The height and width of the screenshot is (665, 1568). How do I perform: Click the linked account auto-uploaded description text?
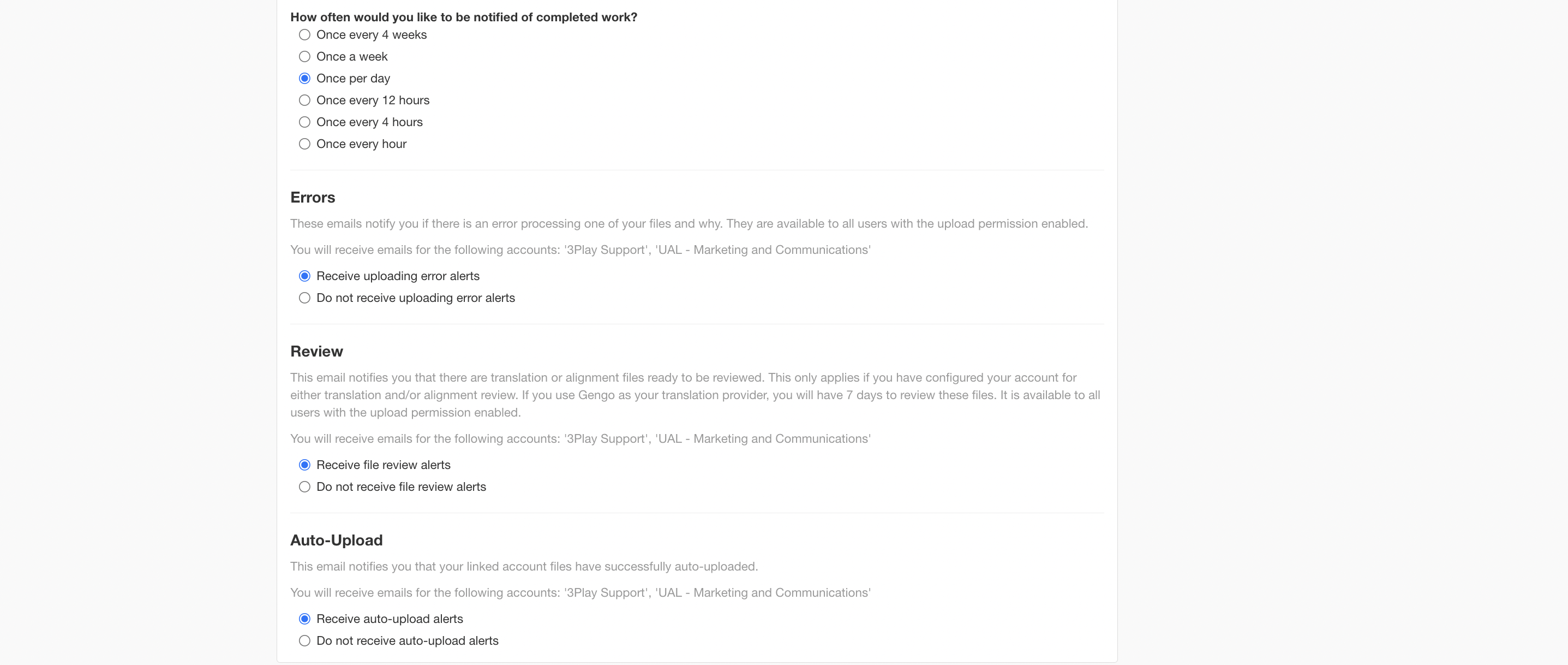point(524,566)
